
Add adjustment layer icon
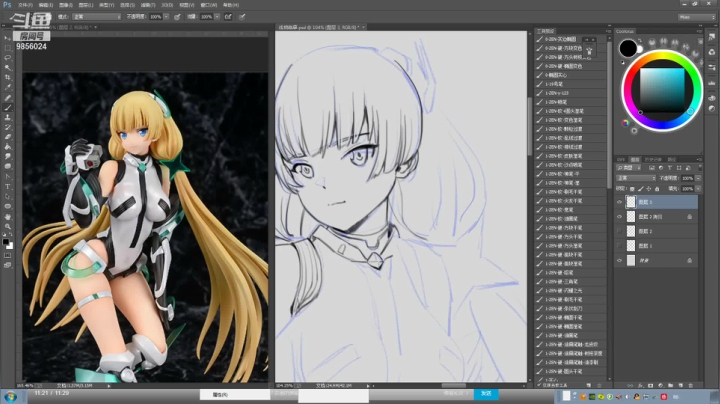click(660, 385)
